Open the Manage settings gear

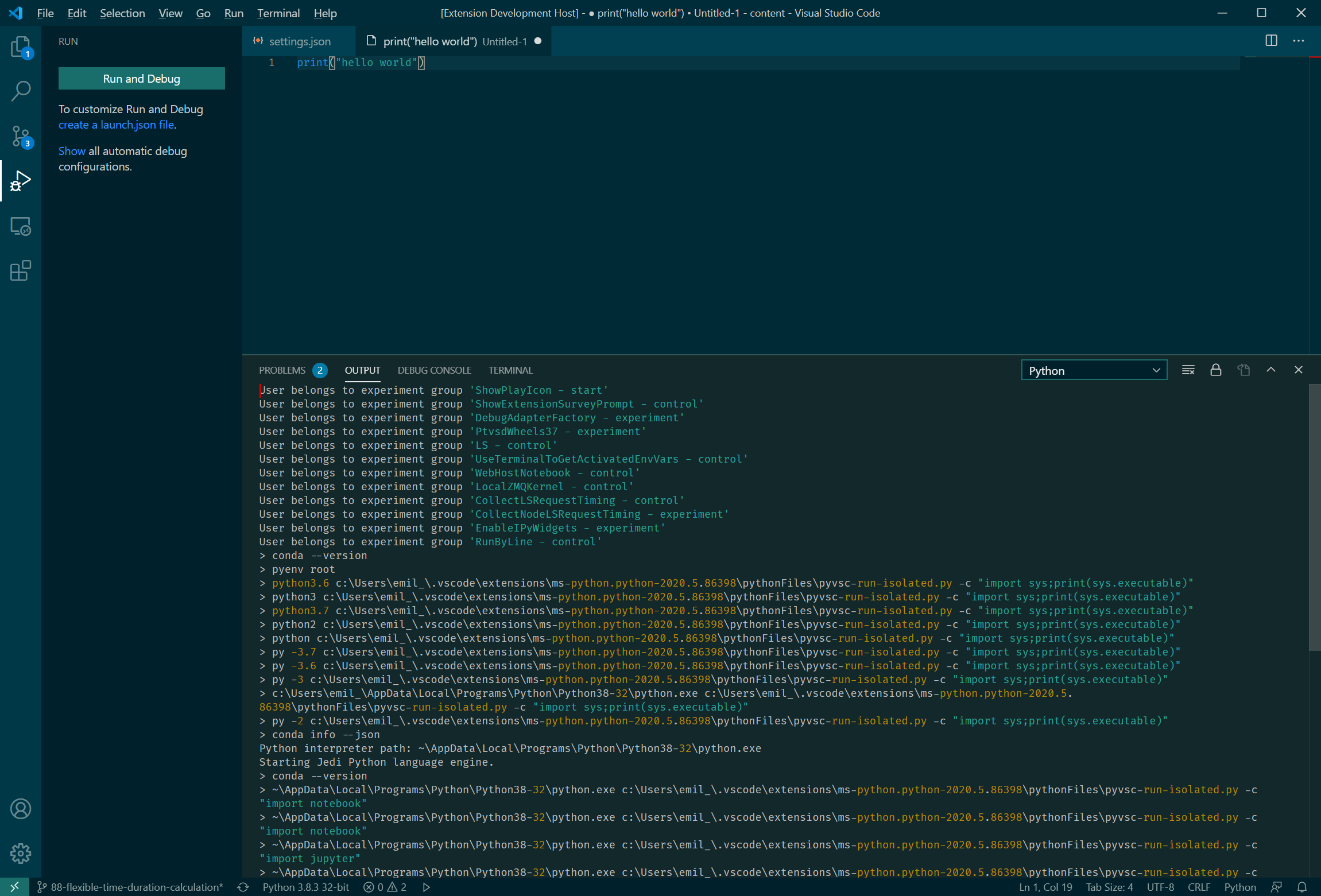(x=20, y=854)
